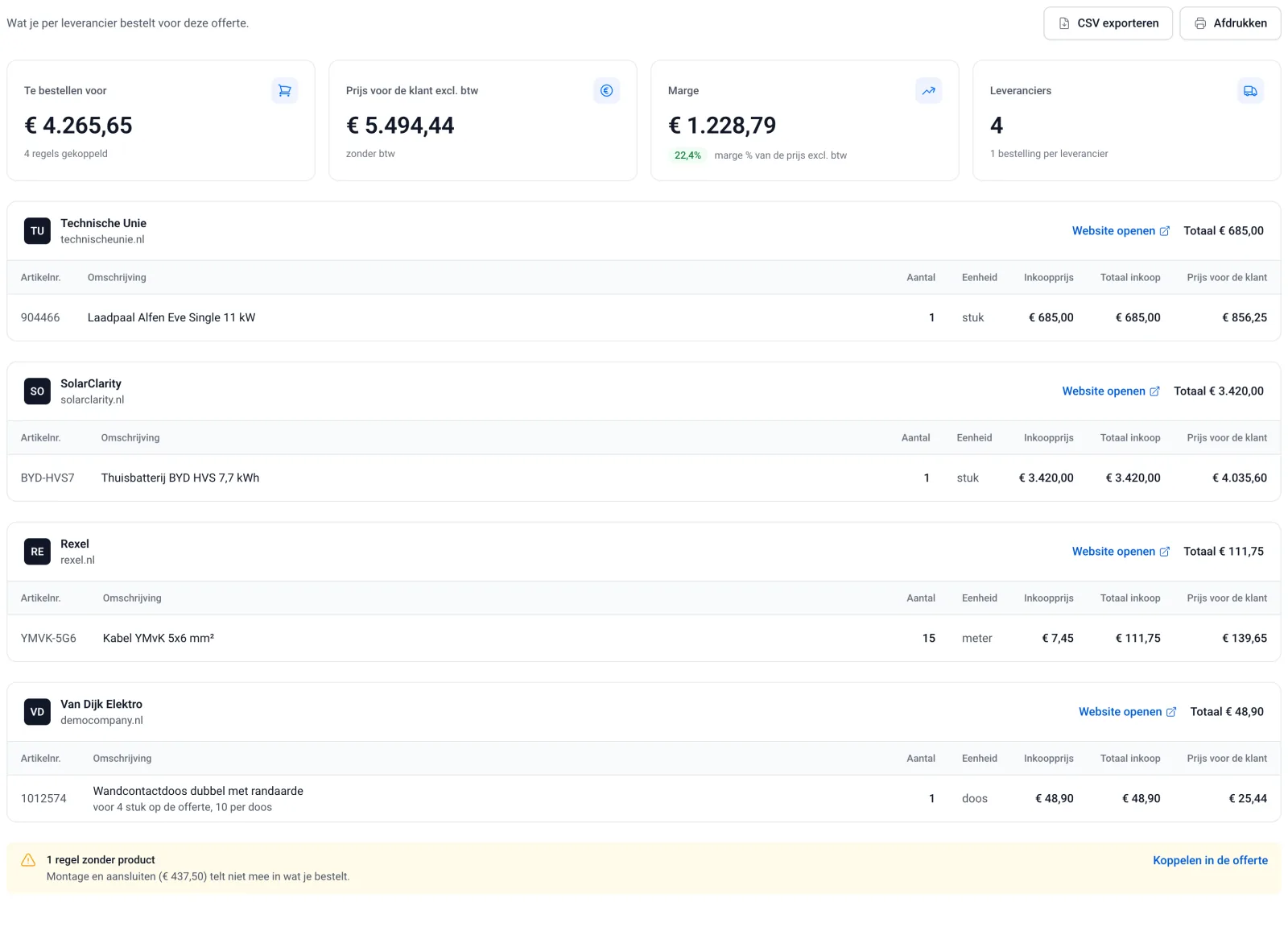Click the shopping cart icon in Te bestellen voor card
This screenshot has height=927, width=1288.
coord(284,91)
